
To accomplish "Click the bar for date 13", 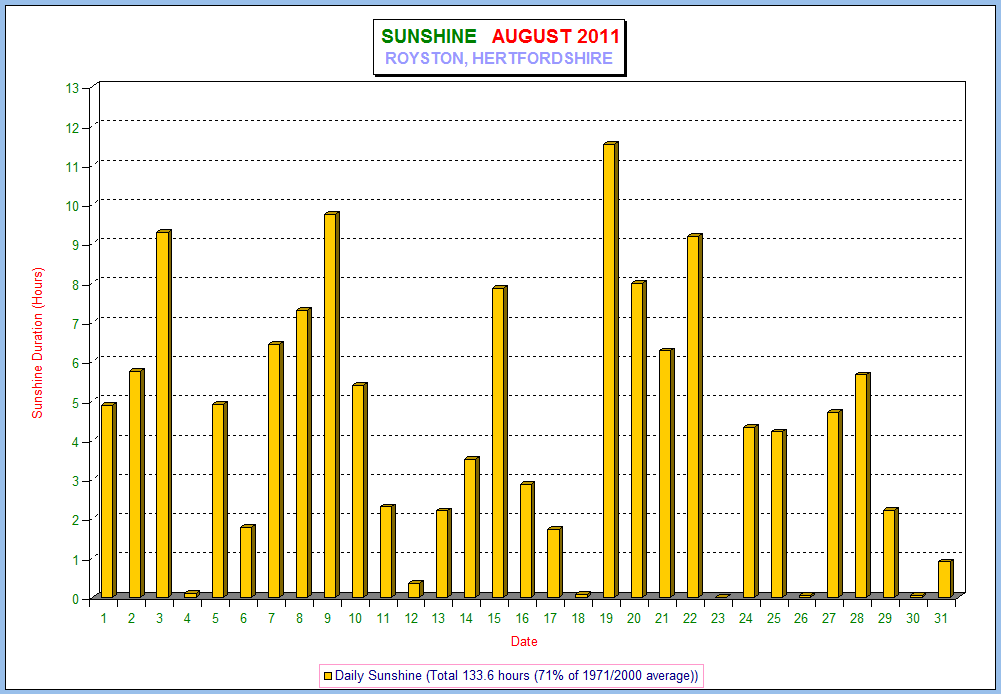I will 443,553.
